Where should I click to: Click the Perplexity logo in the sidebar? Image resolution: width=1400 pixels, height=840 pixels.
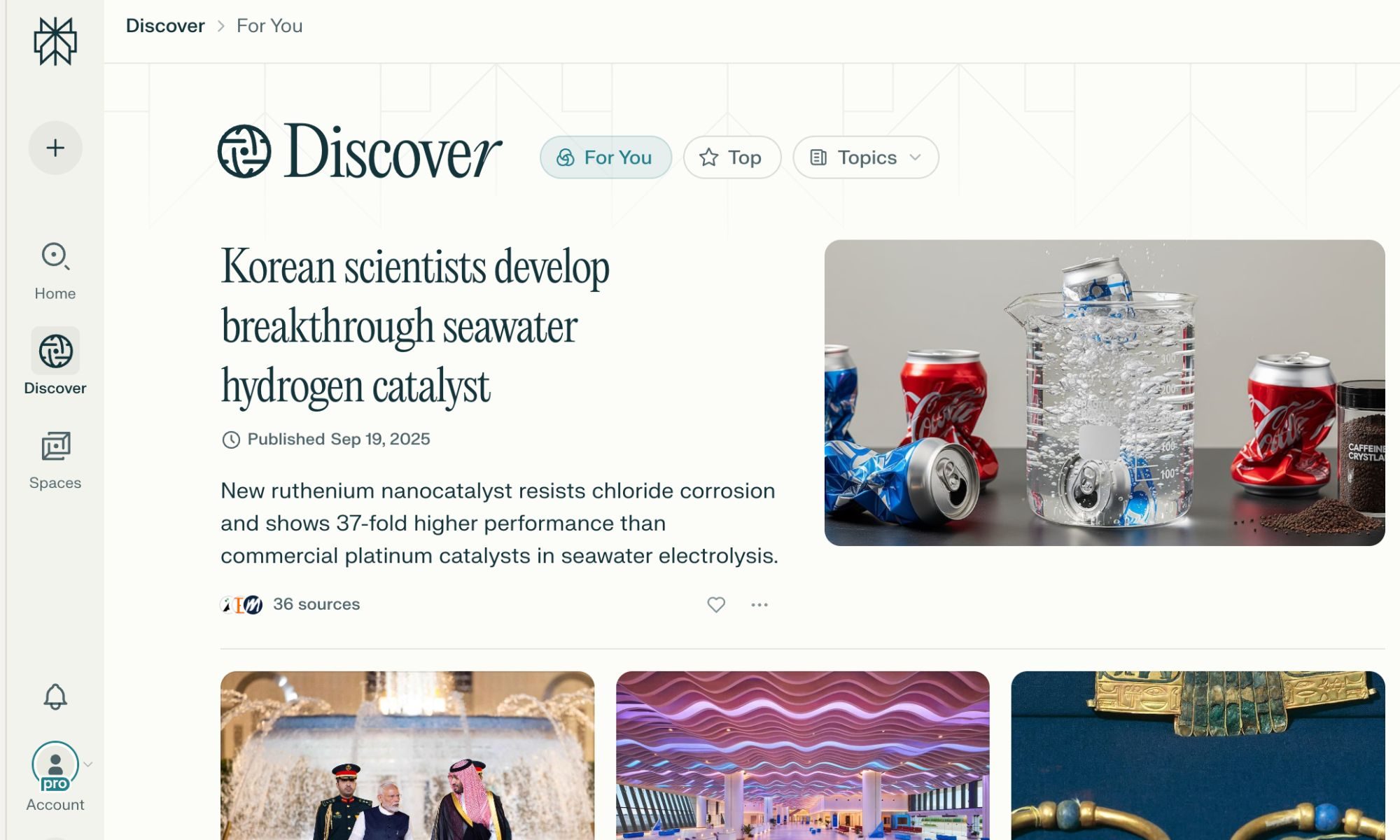click(55, 41)
